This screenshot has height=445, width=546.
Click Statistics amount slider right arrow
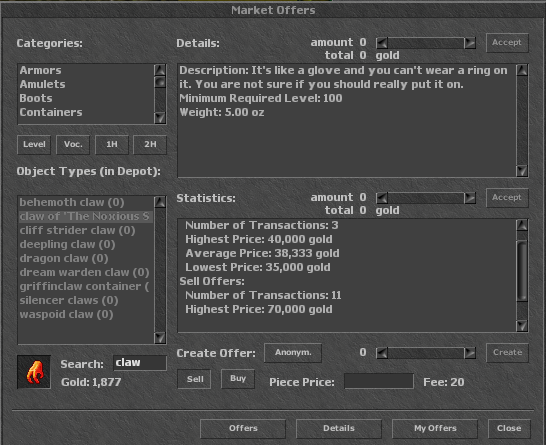pos(470,198)
